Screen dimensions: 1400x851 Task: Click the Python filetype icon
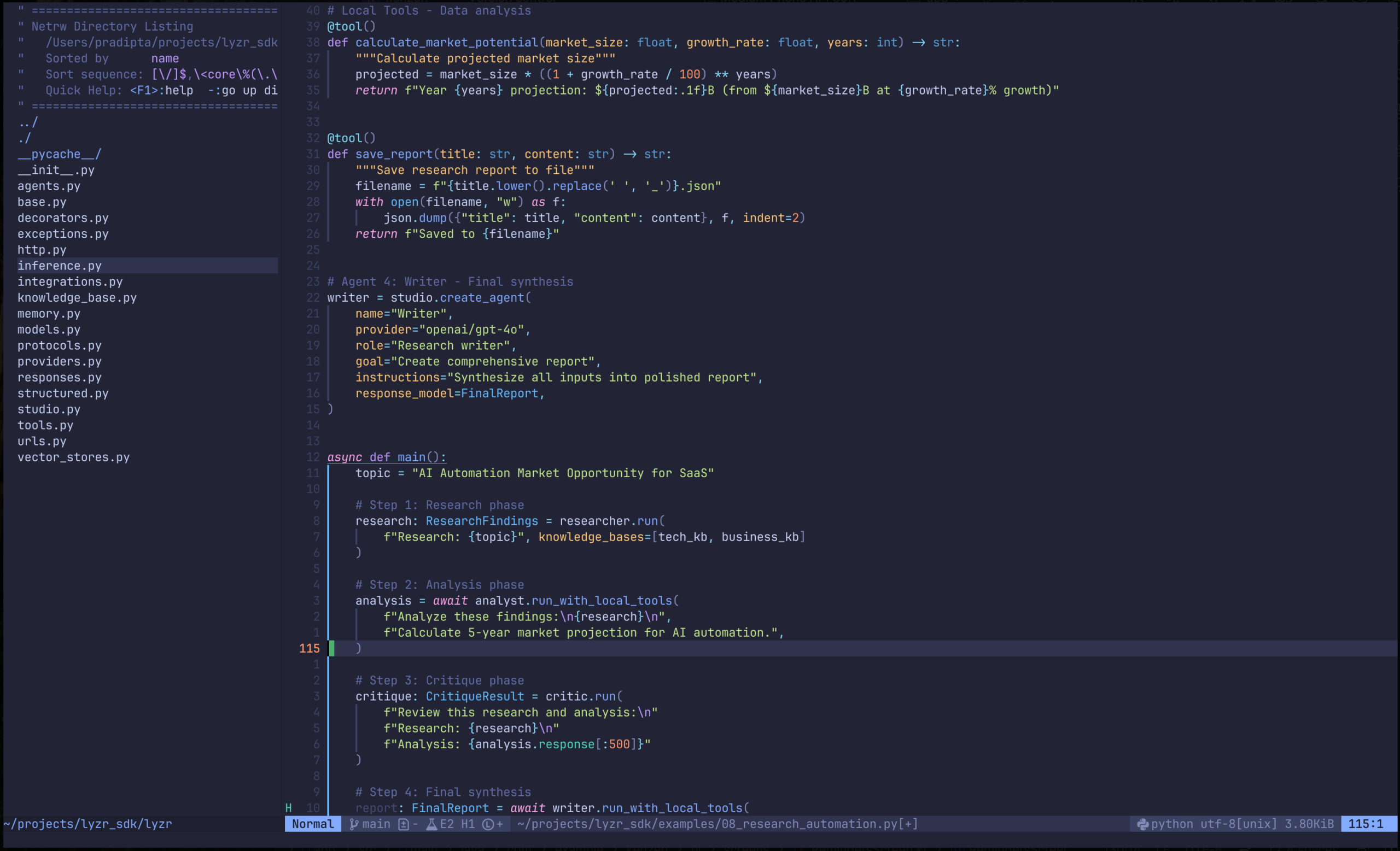tap(1142, 824)
